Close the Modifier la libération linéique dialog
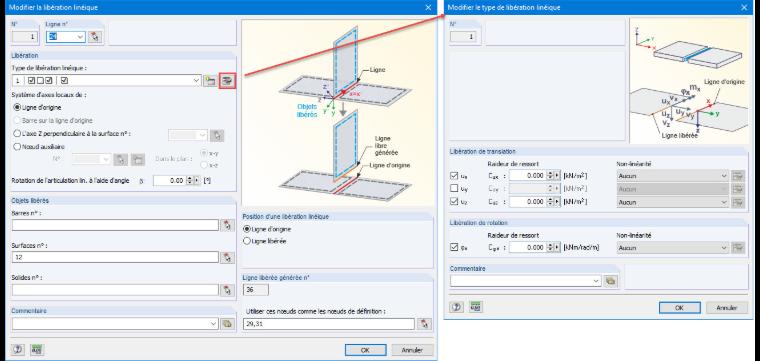 coord(428,7)
